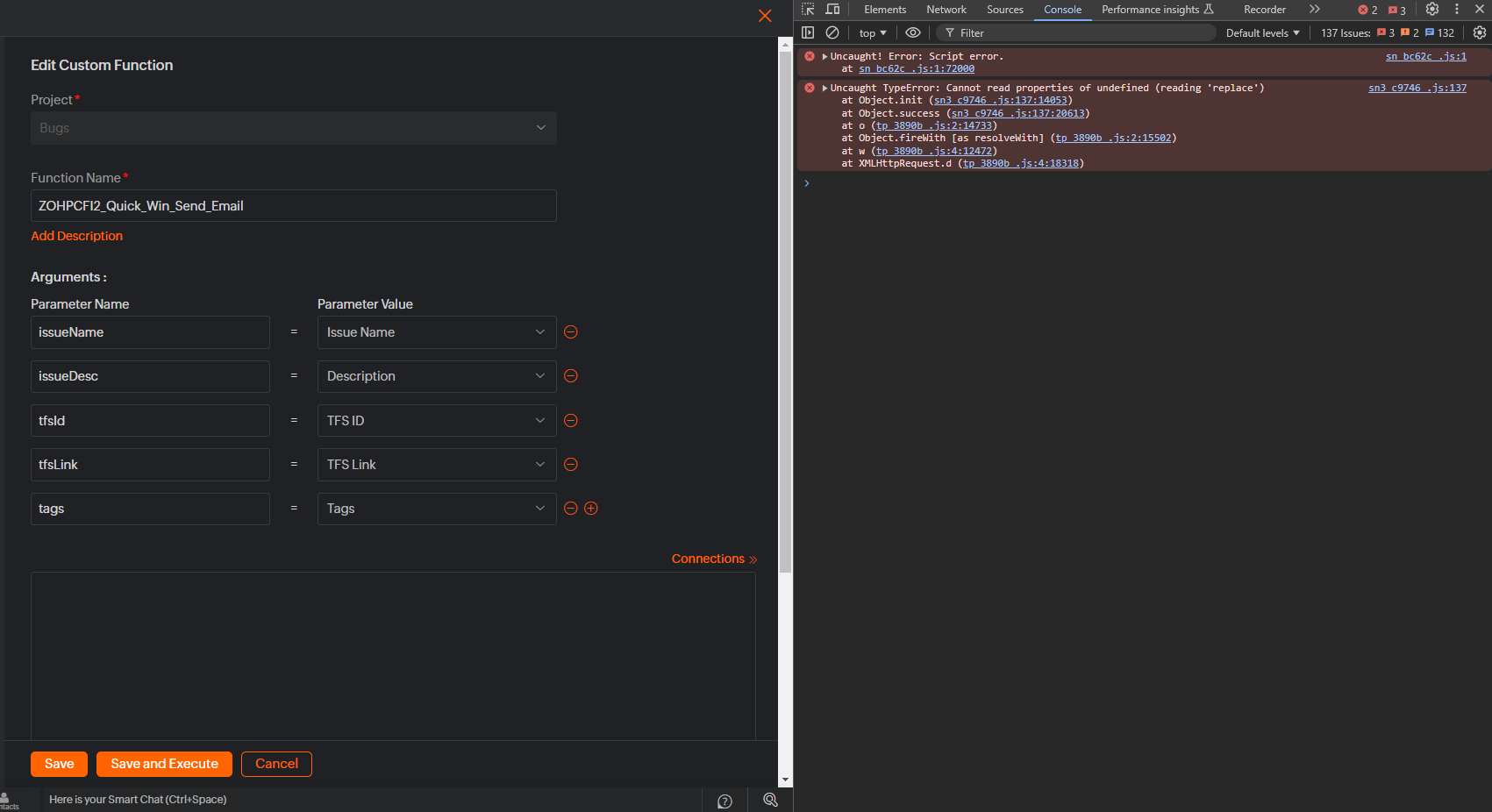Select the Console tab

1063,10
